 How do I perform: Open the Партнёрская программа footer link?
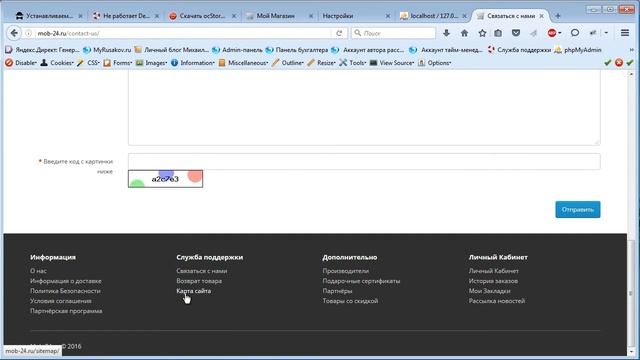66,311
